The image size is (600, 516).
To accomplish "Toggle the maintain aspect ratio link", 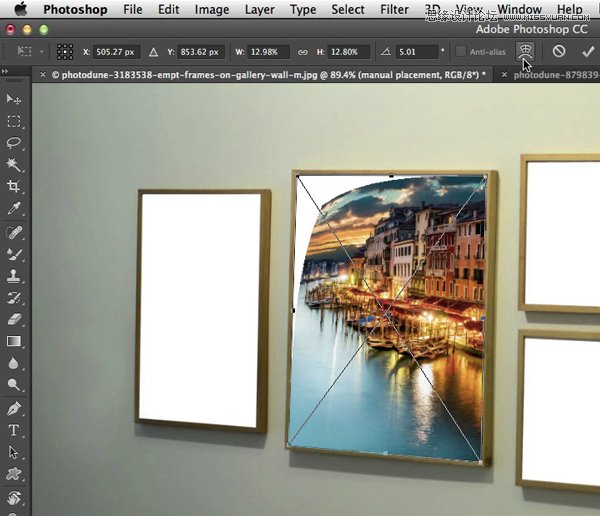I will 302,52.
